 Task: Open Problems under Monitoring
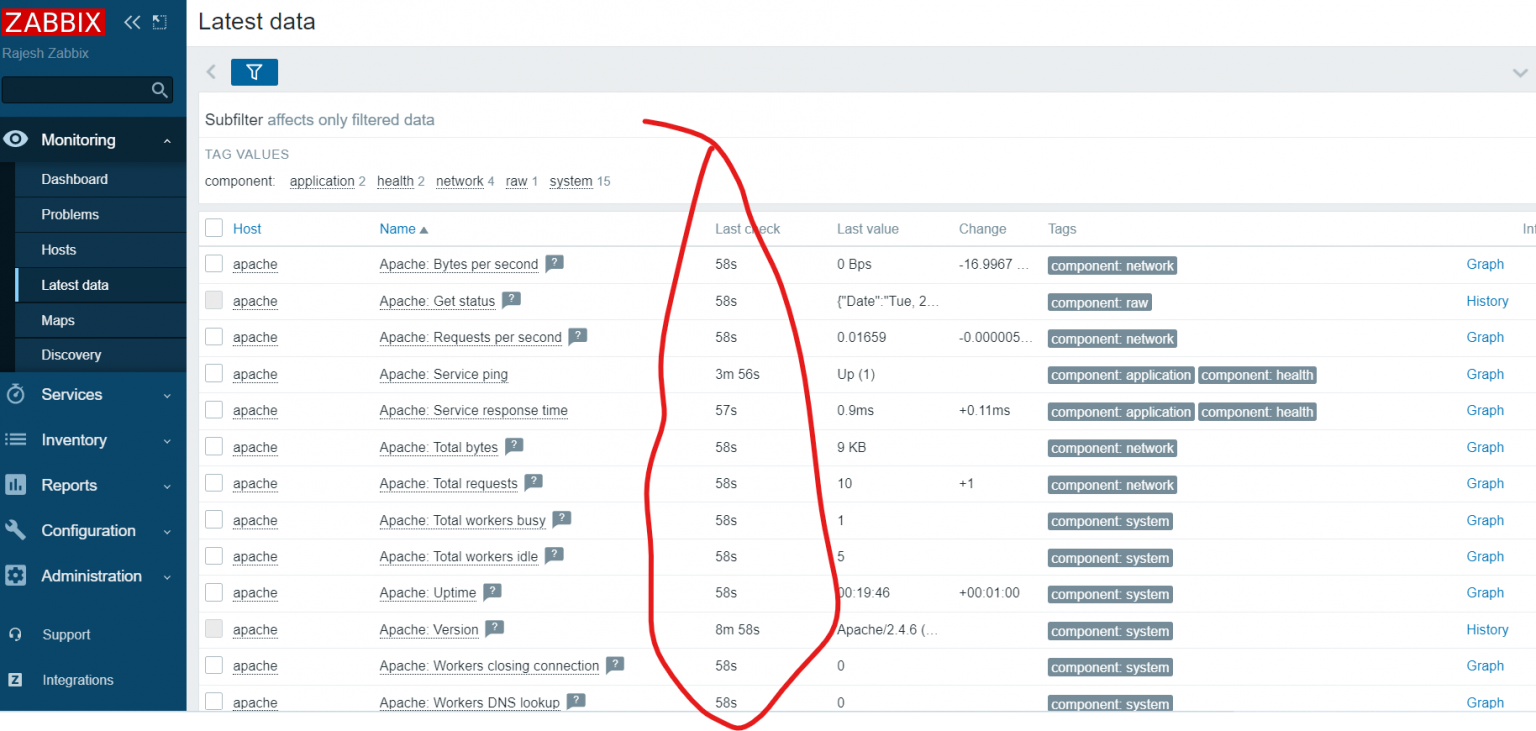(70, 214)
